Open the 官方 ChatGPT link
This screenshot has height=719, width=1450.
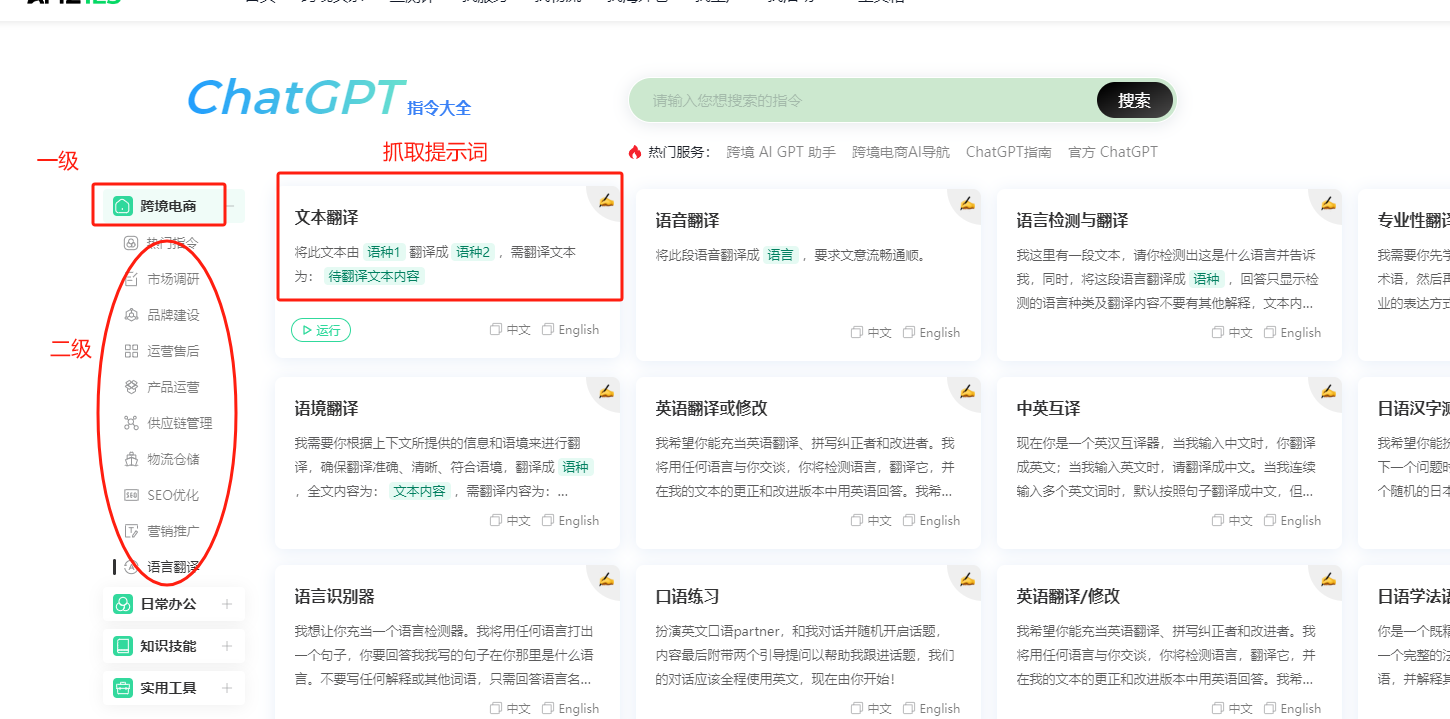coord(1113,152)
